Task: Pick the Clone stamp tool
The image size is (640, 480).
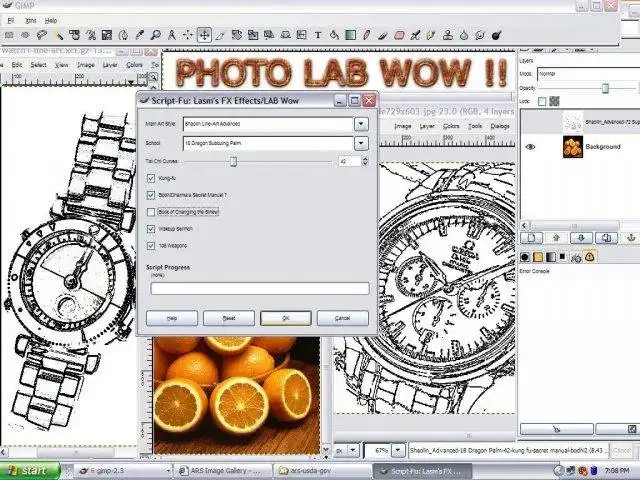Action: [448, 36]
